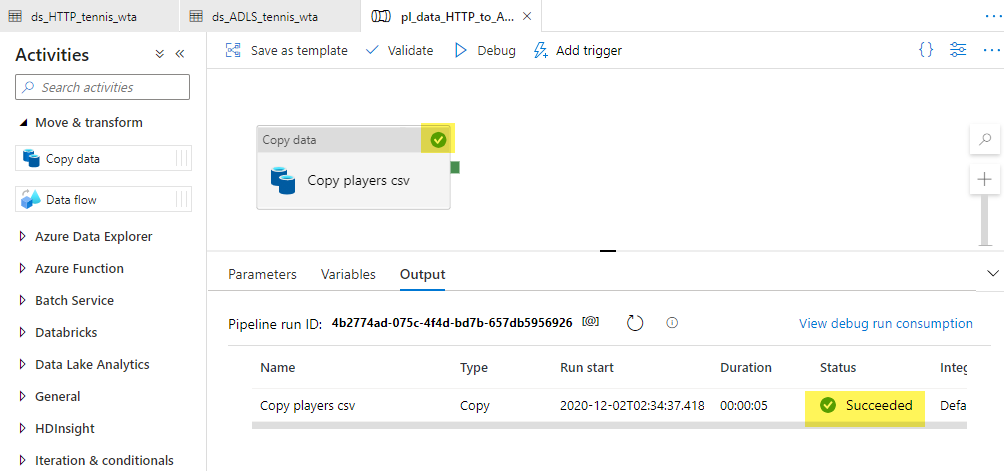Viewport: 1004px width, 471px height.
Task: Collapse the output panel chevron
Action: [992, 273]
